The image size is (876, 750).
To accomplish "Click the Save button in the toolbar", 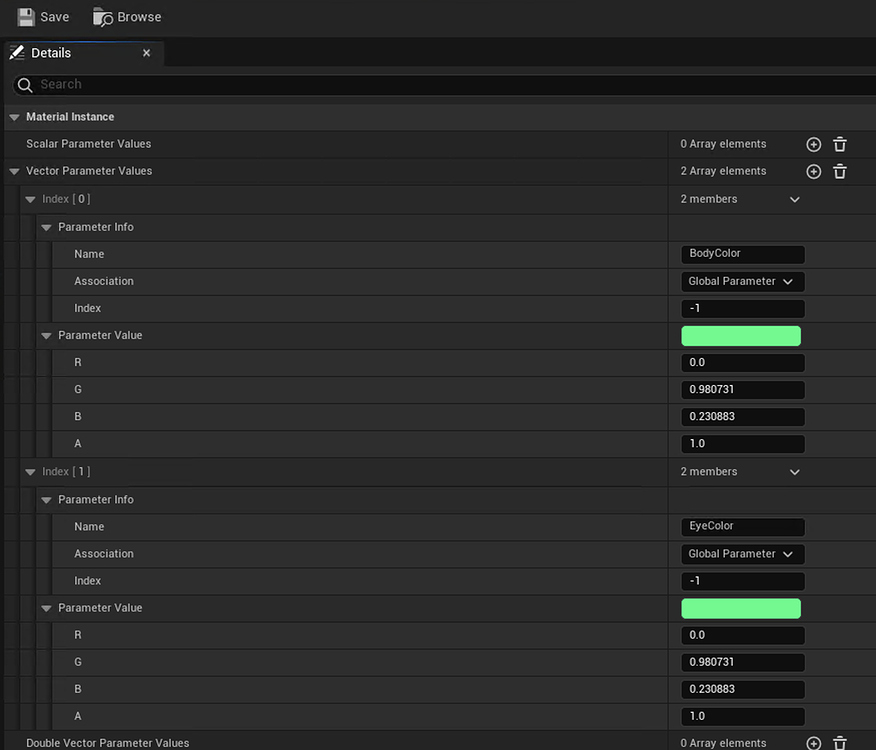I will [x=43, y=16].
